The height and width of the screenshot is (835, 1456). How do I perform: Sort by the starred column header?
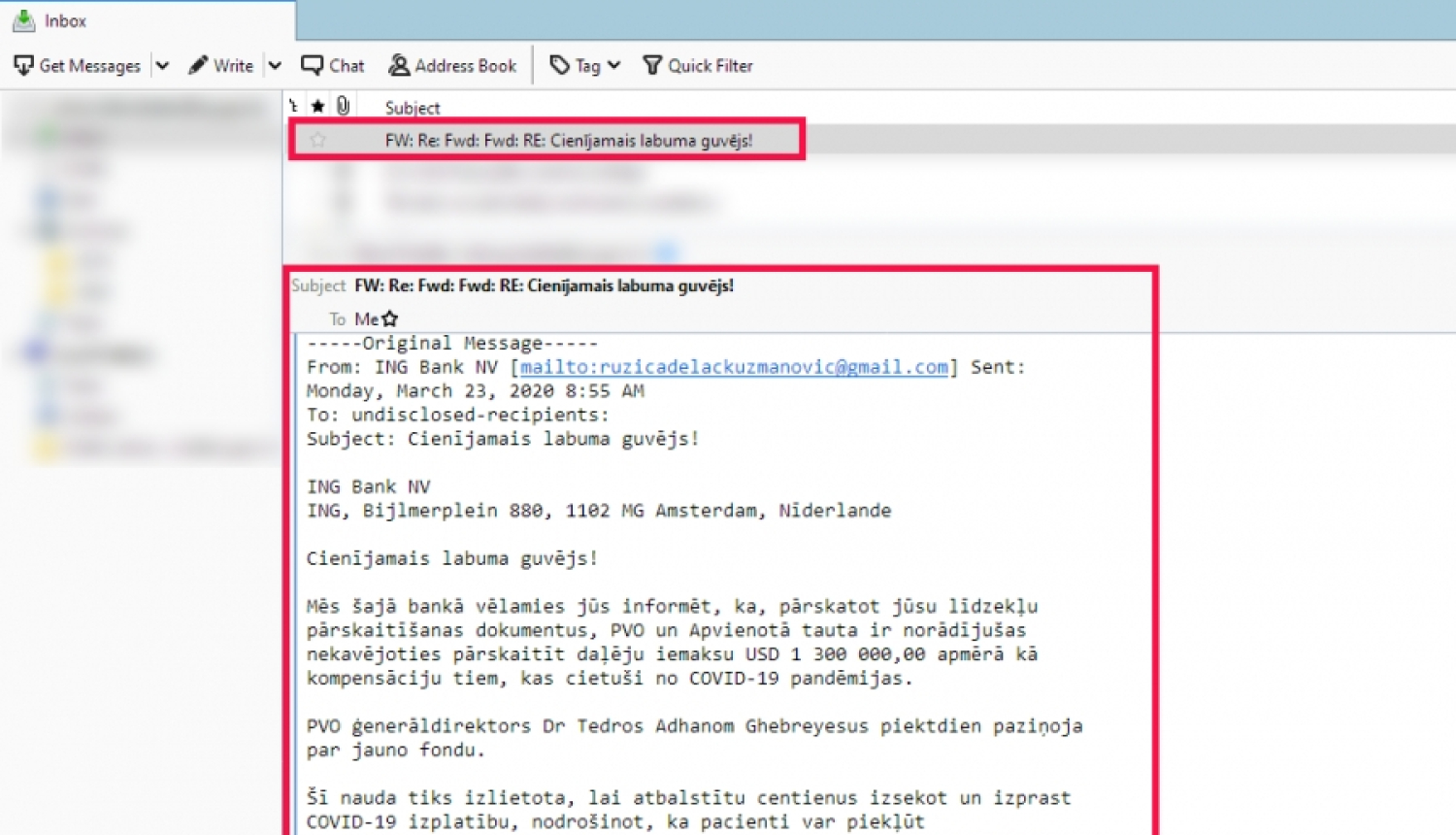[x=317, y=106]
